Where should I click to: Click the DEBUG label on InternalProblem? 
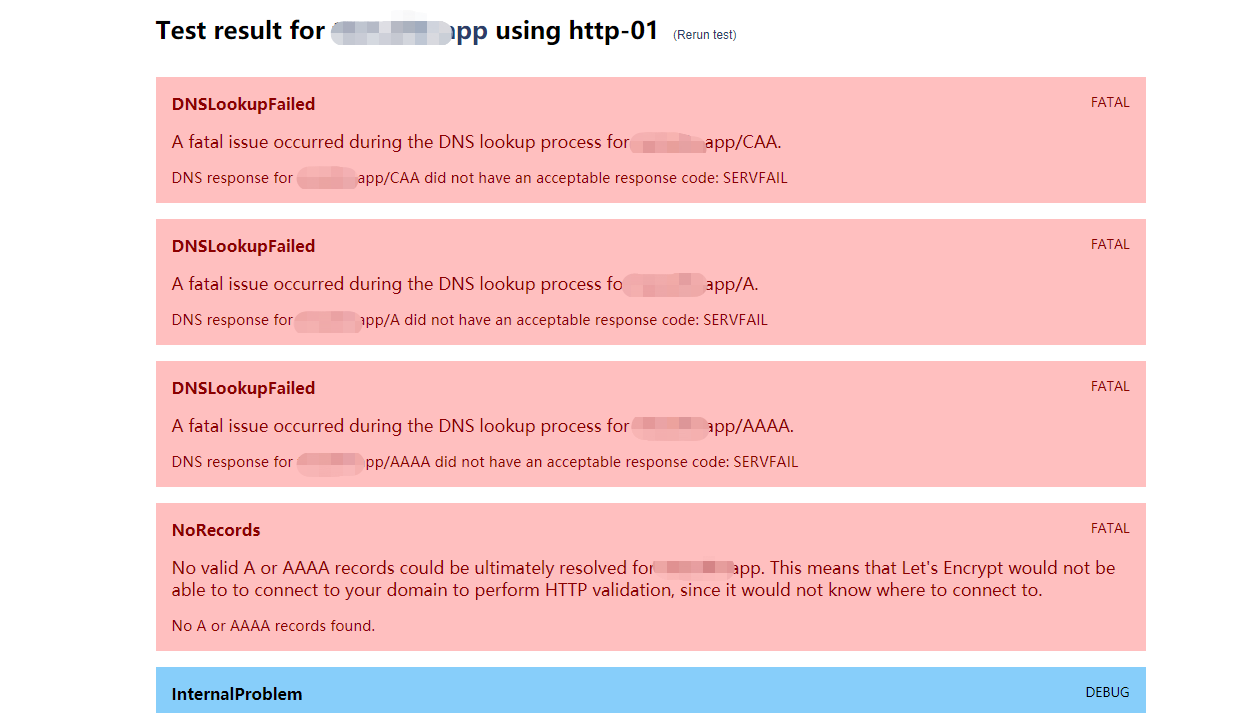(1107, 692)
